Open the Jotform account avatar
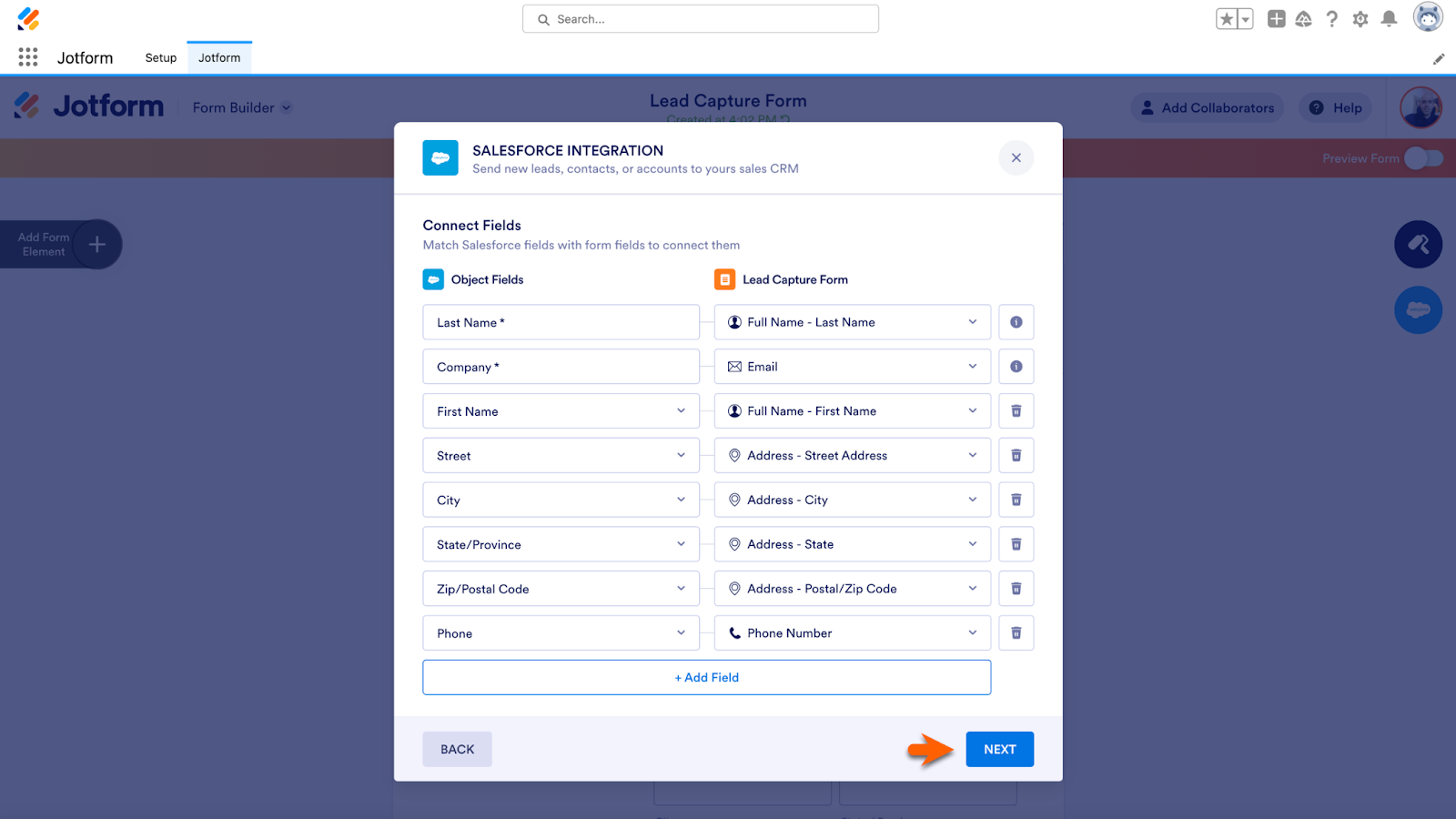 pos(1421,107)
